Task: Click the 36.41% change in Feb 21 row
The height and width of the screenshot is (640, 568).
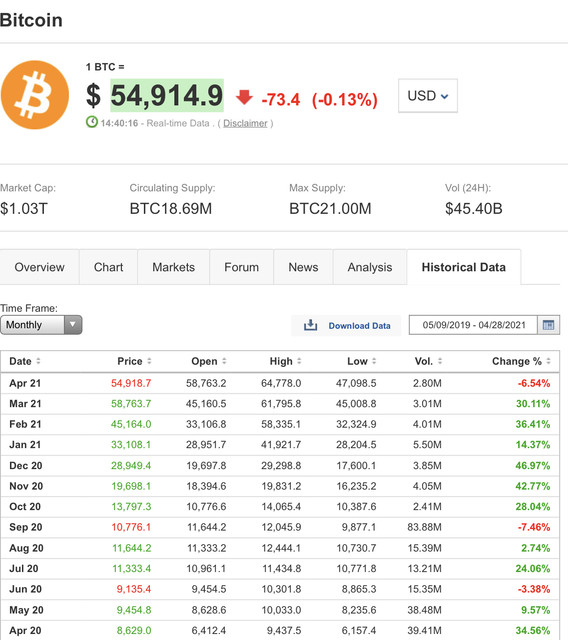Action: (533, 424)
